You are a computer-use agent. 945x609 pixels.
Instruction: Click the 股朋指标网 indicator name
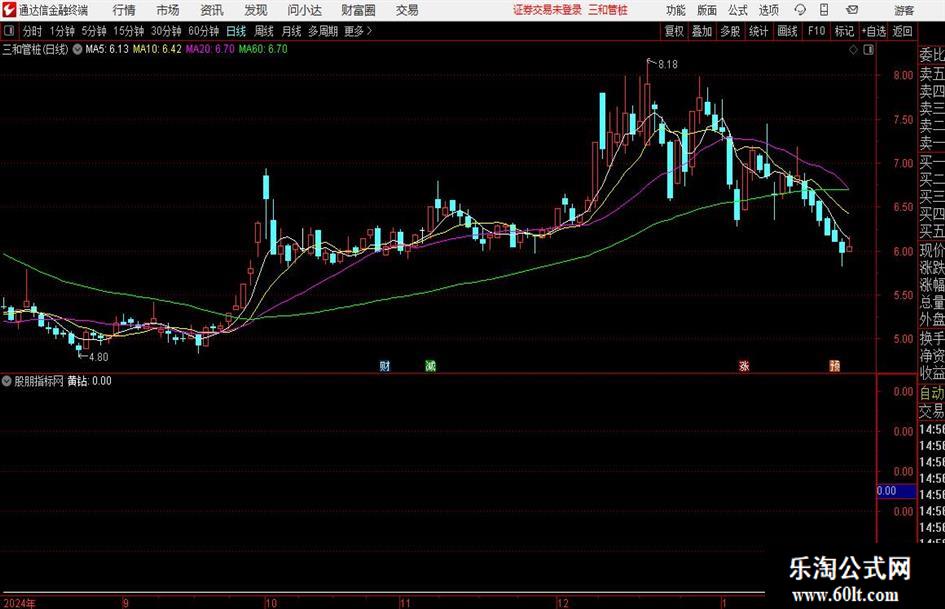pos(39,381)
